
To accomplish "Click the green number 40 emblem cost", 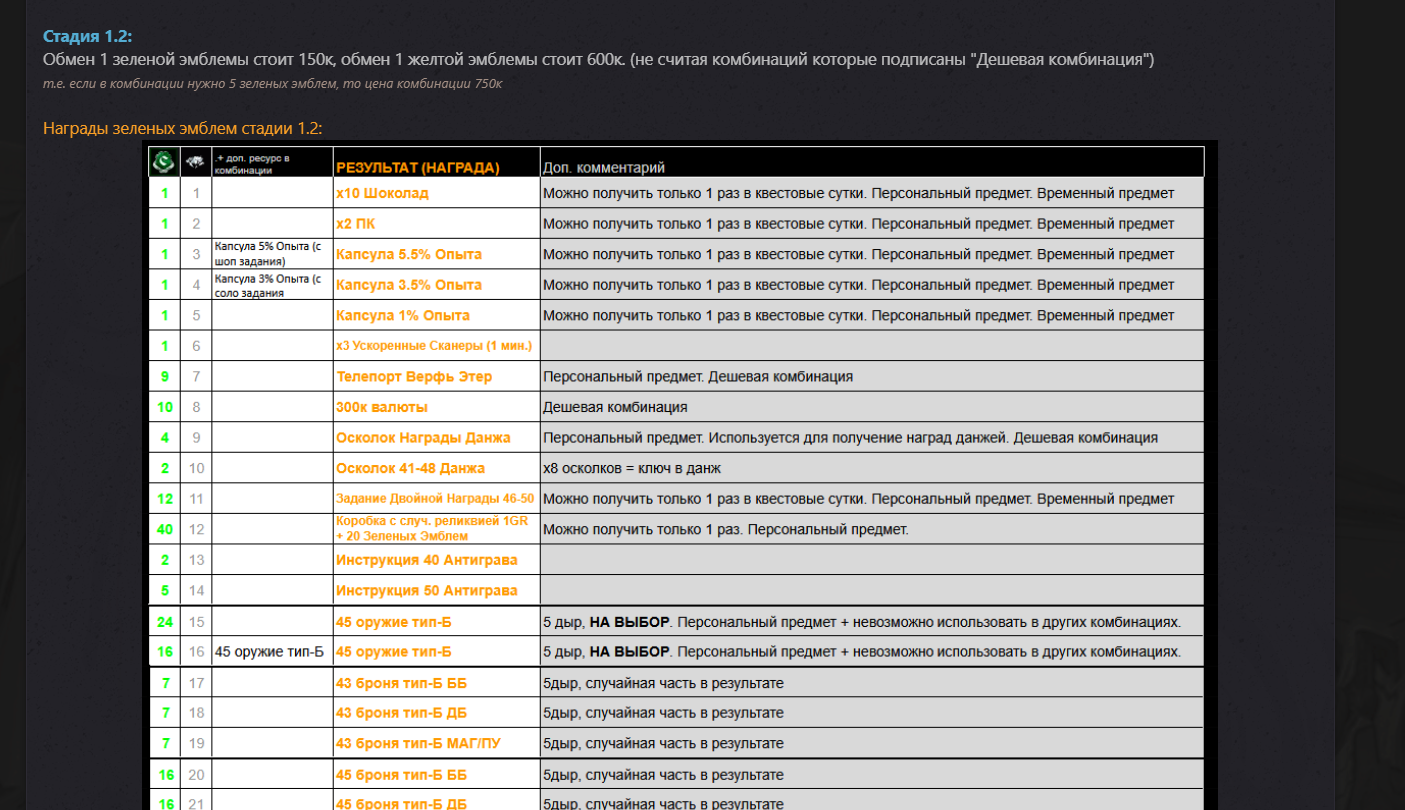I will pyautogui.click(x=164, y=530).
